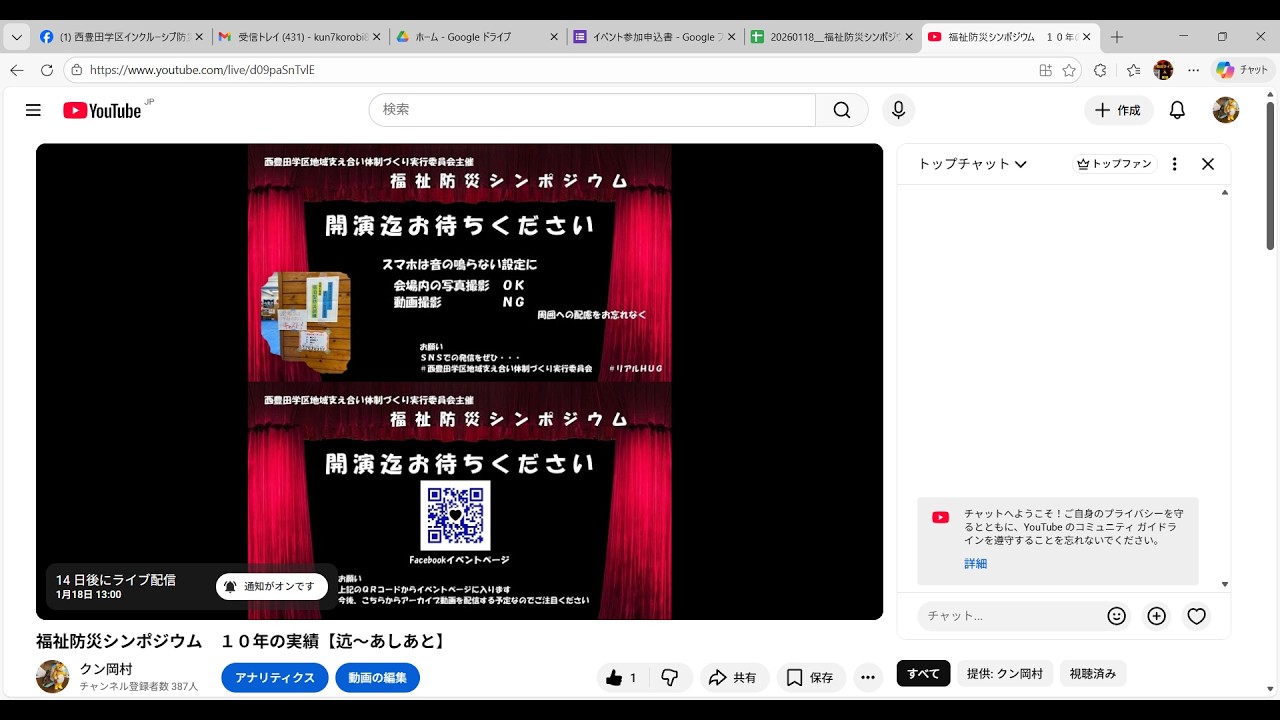Click the plus icon in chat
1280x720 pixels.
coord(1157,616)
